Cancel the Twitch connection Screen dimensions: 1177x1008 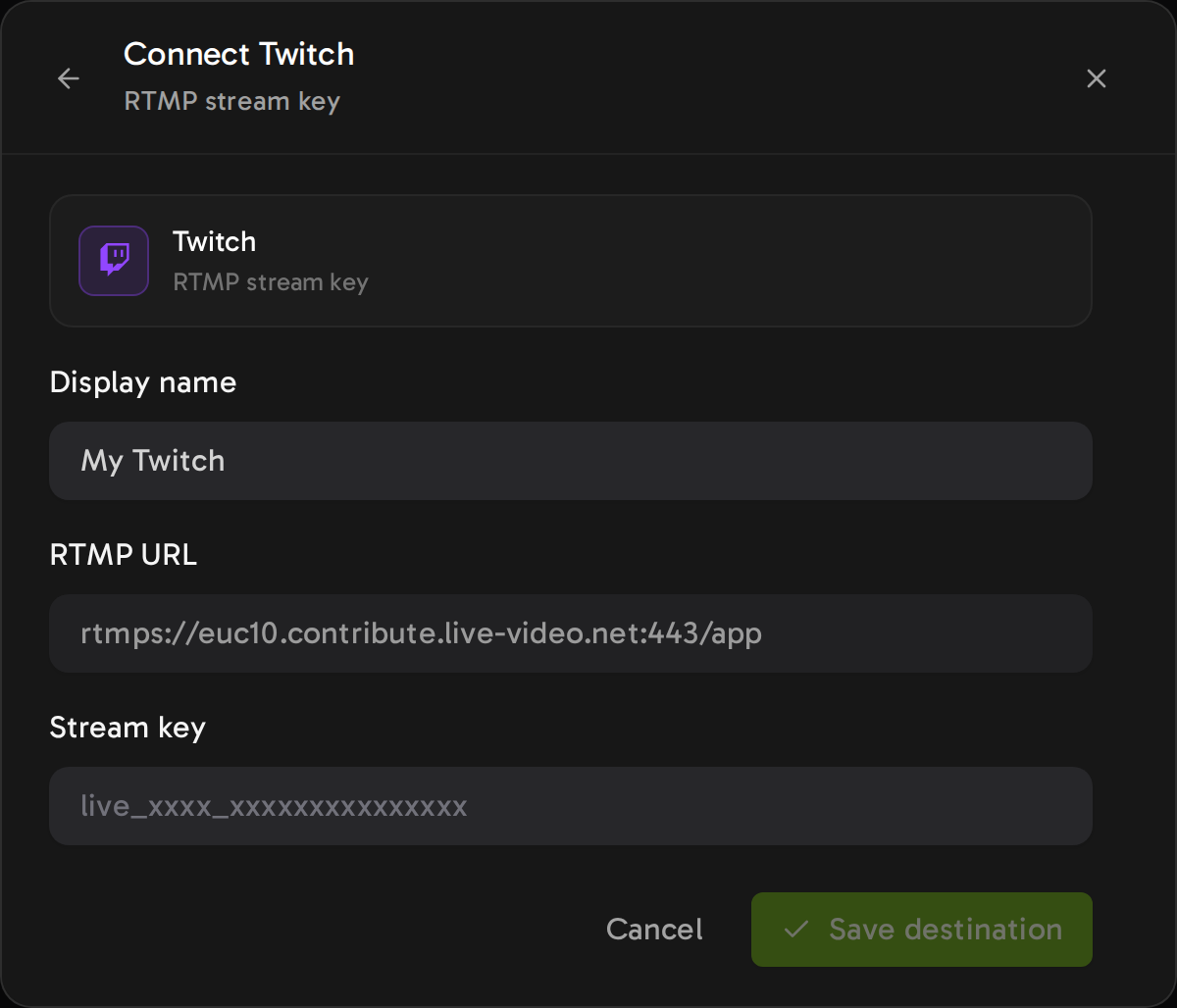(x=654, y=930)
